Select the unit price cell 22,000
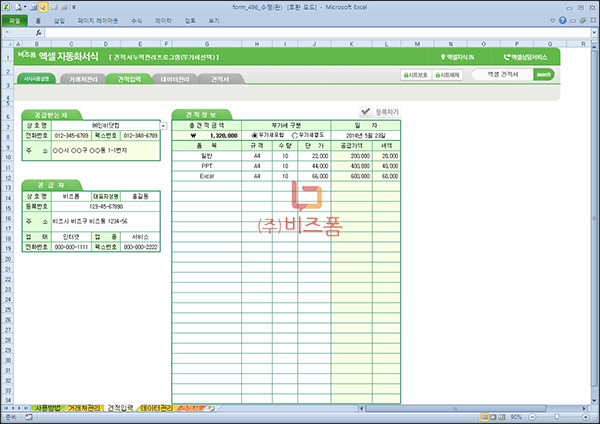The image size is (600, 424). pos(314,156)
